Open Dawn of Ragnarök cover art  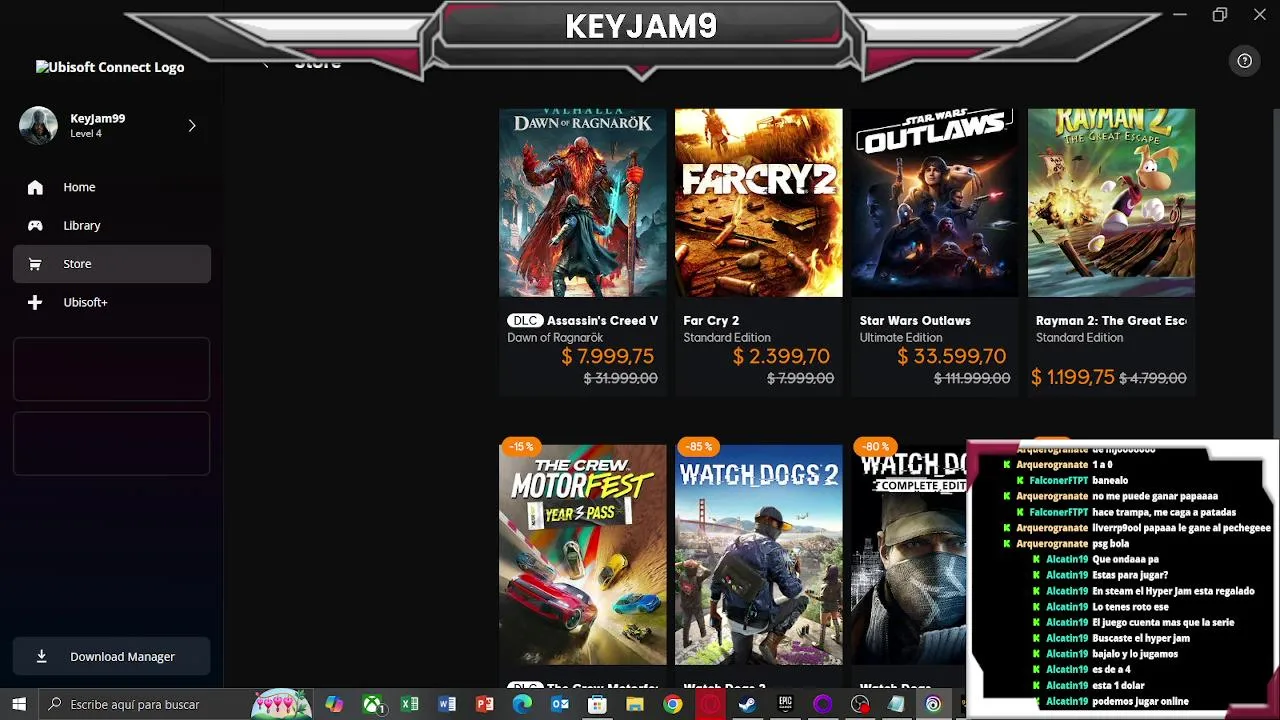click(x=582, y=202)
